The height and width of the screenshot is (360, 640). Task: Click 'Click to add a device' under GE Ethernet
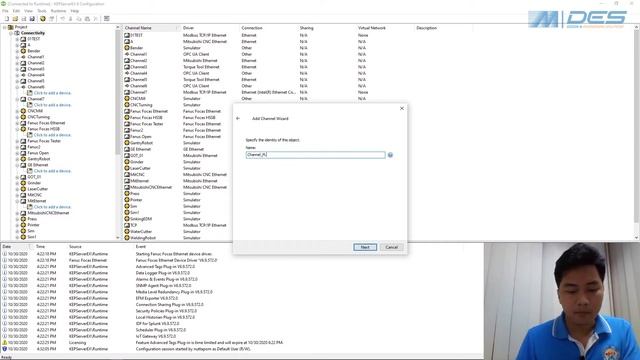53,171
